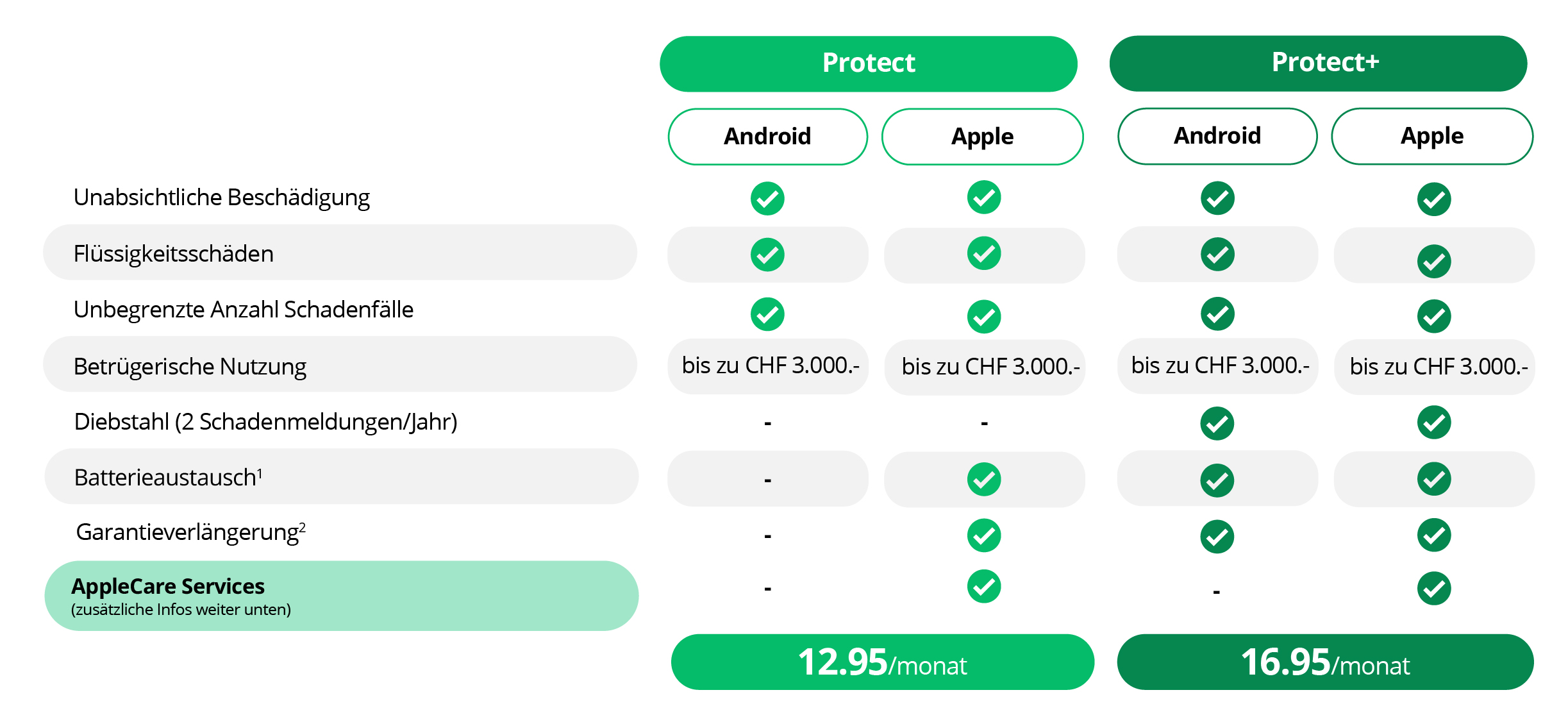Click the 16.95/monat price button
Image resolution: width=1568 pixels, height=706 pixels.
(x=1325, y=662)
